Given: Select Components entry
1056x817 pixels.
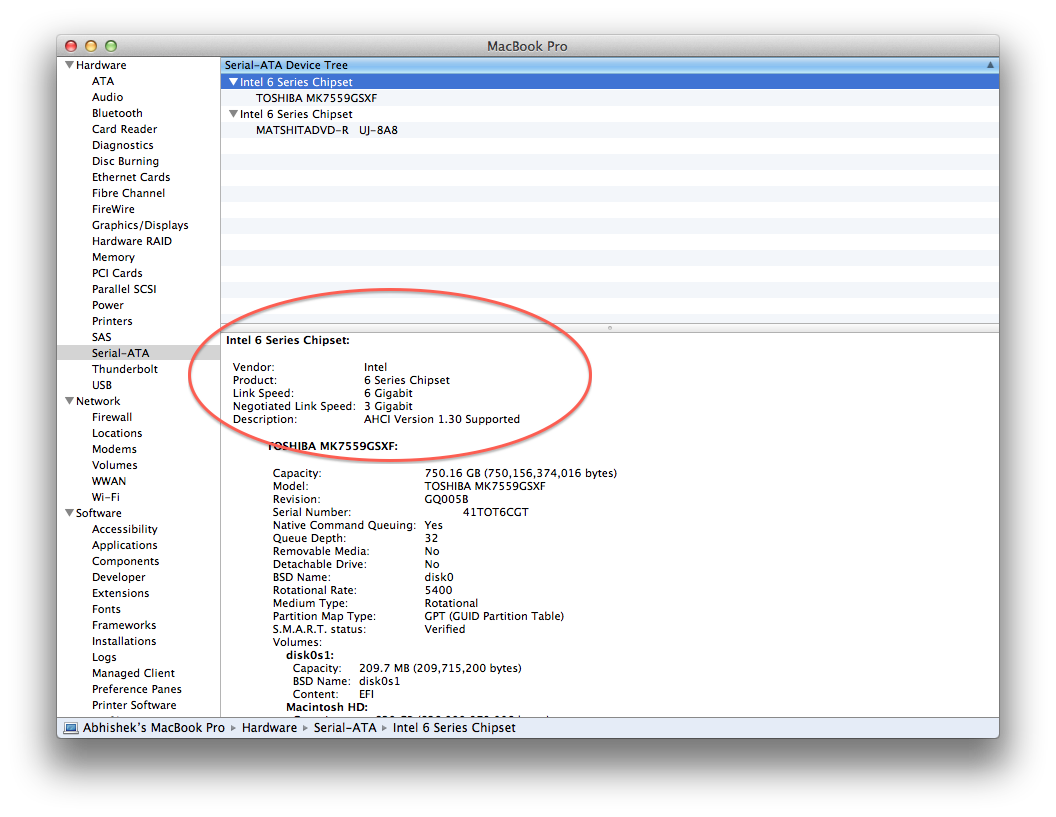Looking at the screenshot, I should pyautogui.click(x=125, y=561).
